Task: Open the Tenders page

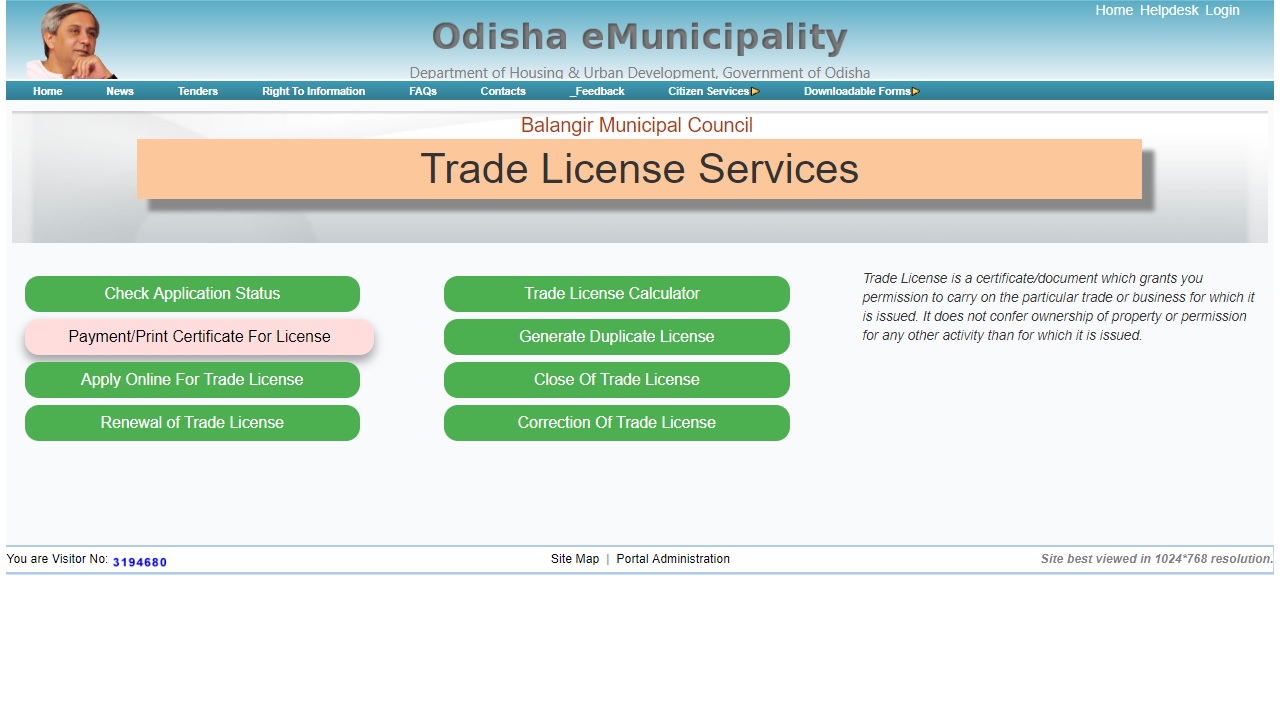Action: (197, 91)
